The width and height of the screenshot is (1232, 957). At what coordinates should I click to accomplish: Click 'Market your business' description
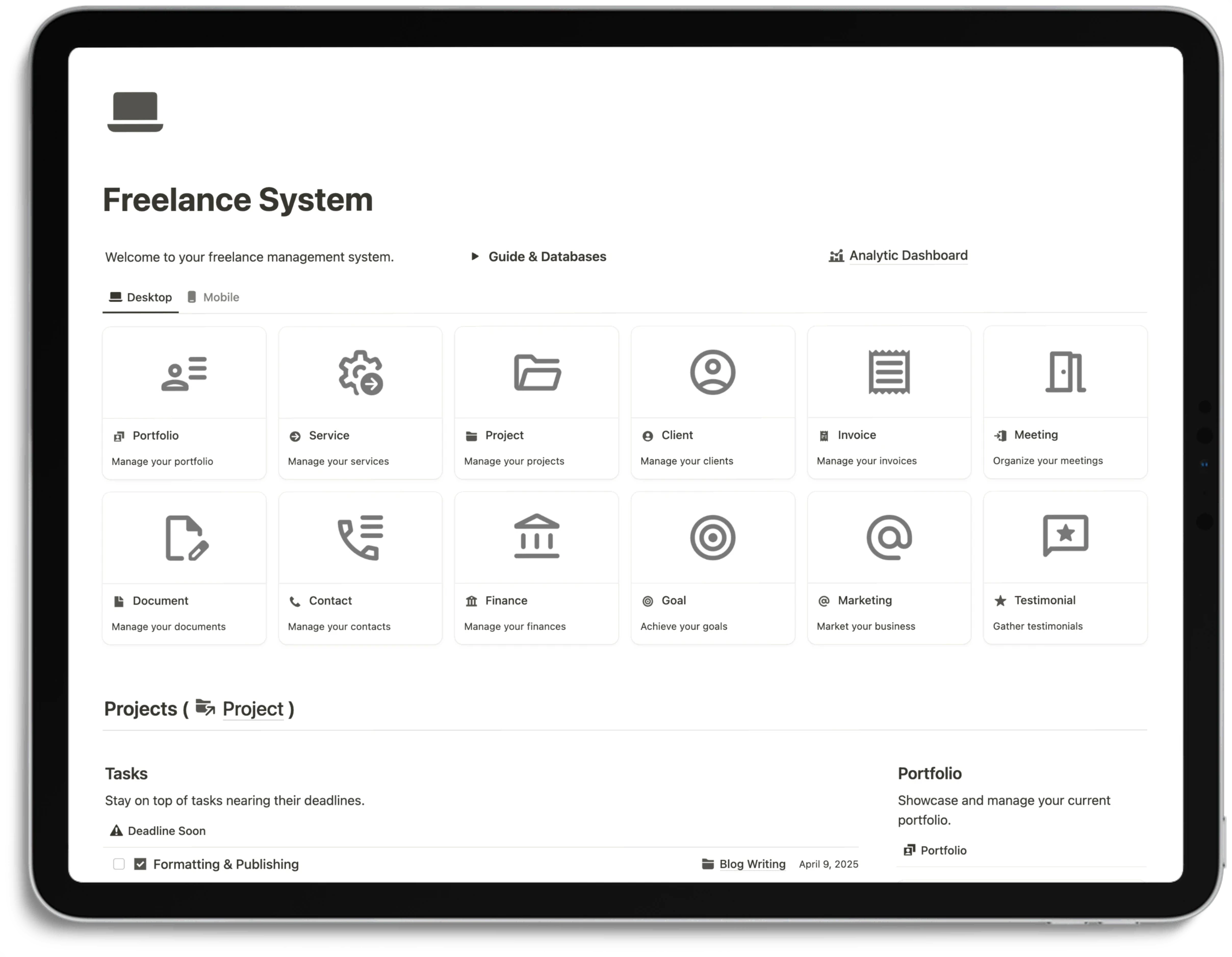click(866, 626)
